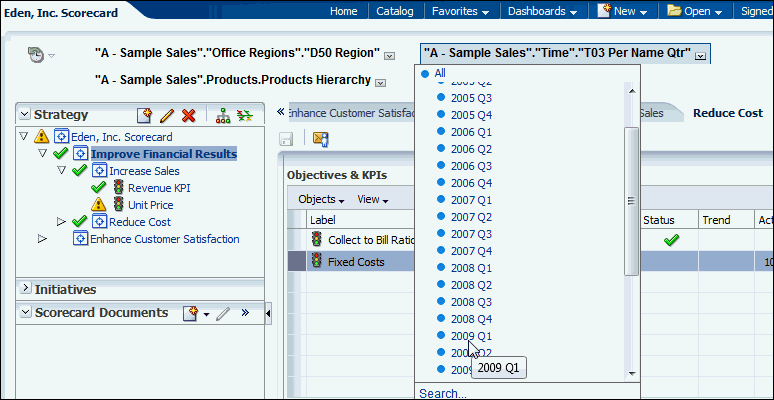Open the Favorites menu
Viewport: 774px width, 400px height.
[461, 11]
